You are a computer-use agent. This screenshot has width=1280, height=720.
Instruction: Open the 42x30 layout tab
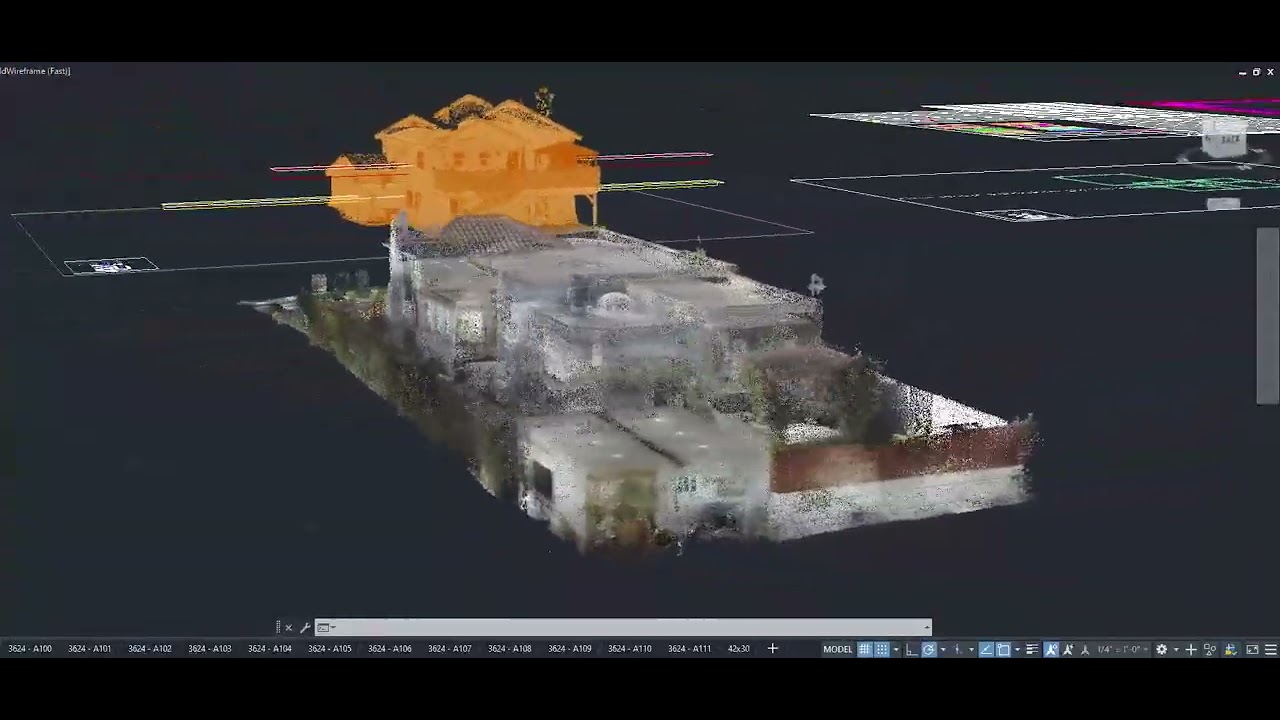tap(739, 649)
